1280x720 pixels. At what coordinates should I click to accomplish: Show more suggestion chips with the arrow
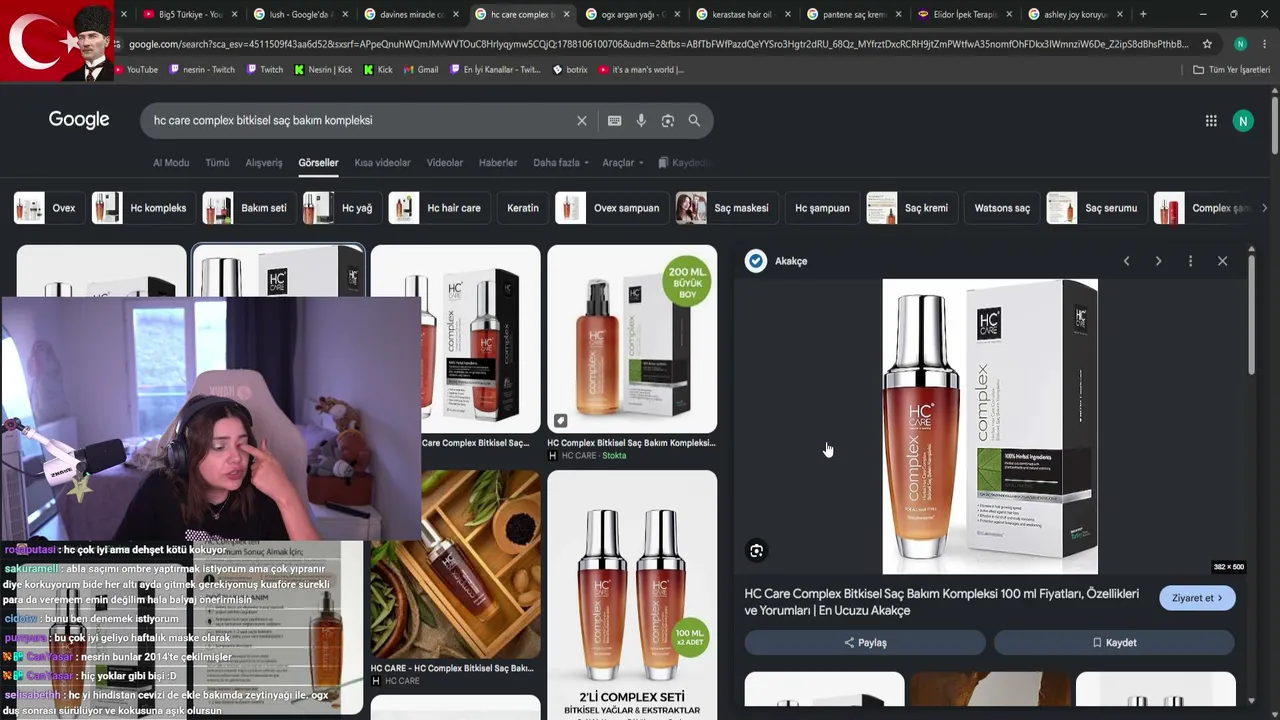1264,208
